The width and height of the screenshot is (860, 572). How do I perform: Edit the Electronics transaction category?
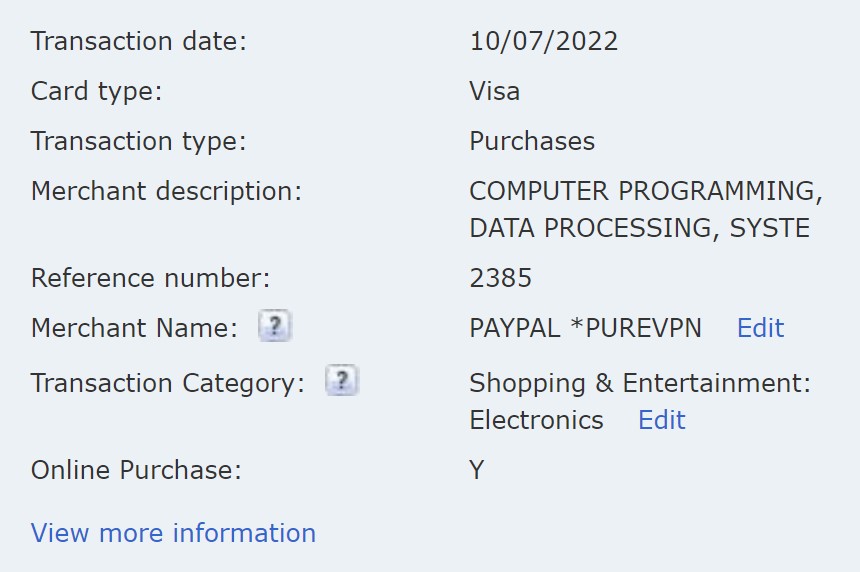tap(661, 420)
